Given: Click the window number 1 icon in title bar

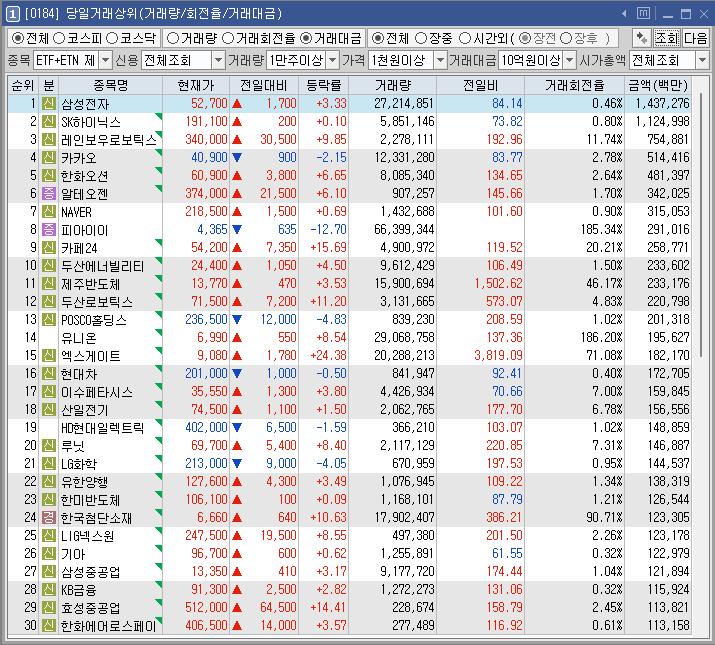Looking at the screenshot, I should click(x=12, y=14).
